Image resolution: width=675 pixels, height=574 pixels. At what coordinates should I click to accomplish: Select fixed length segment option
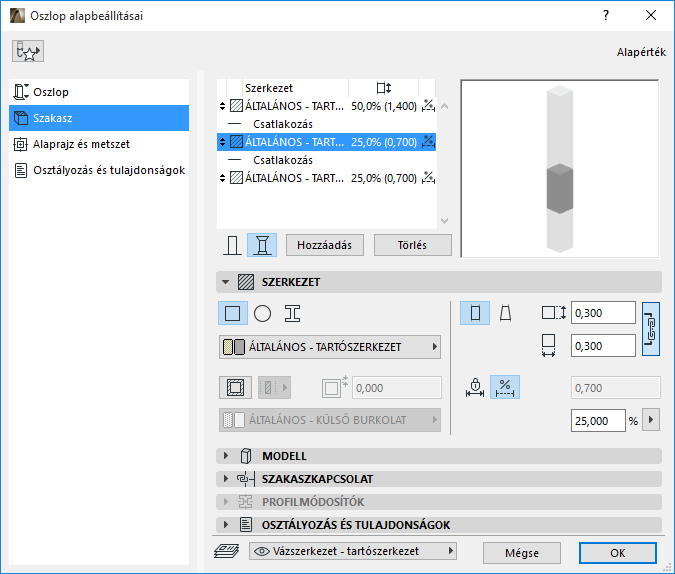click(x=475, y=387)
